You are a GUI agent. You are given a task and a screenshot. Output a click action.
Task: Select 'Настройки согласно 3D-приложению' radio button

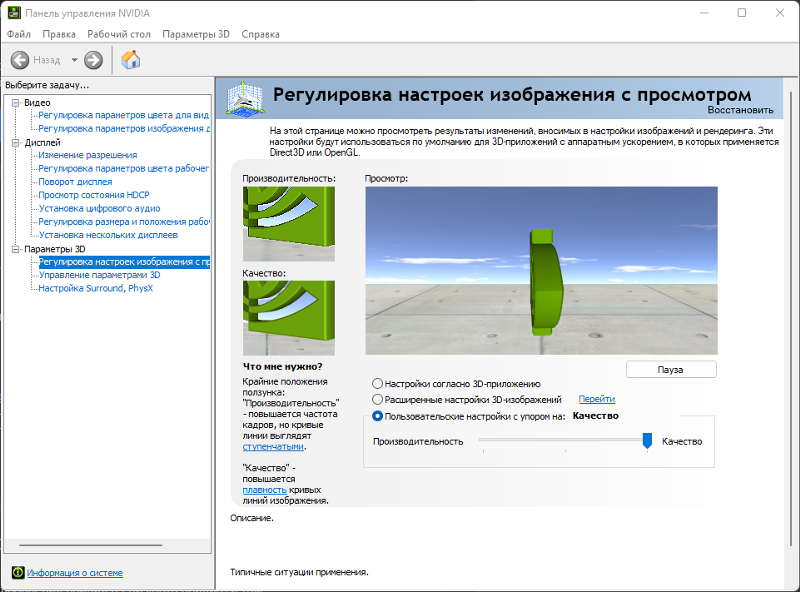coord(377,383)
